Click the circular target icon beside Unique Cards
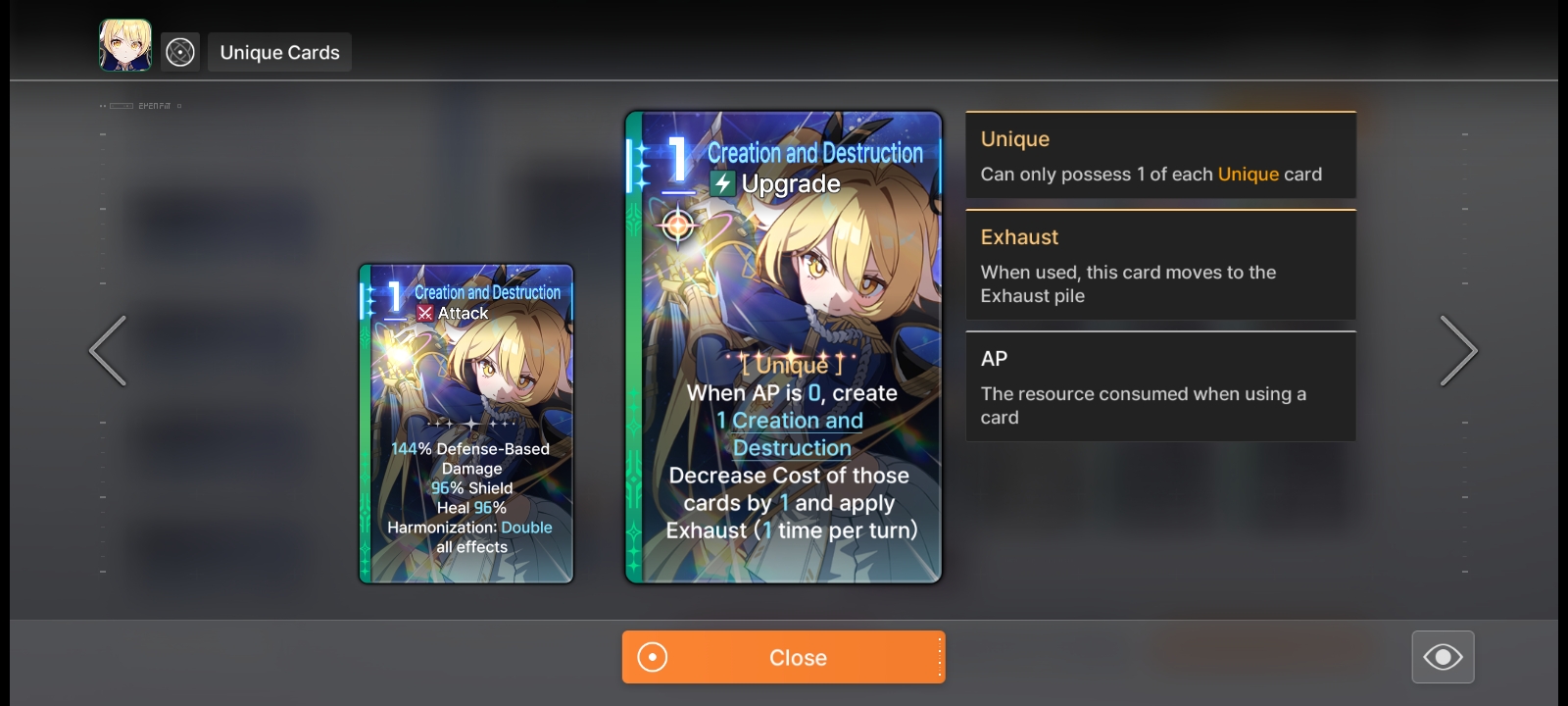This screenshot has height=706, width=1568. tap(180, 52)
